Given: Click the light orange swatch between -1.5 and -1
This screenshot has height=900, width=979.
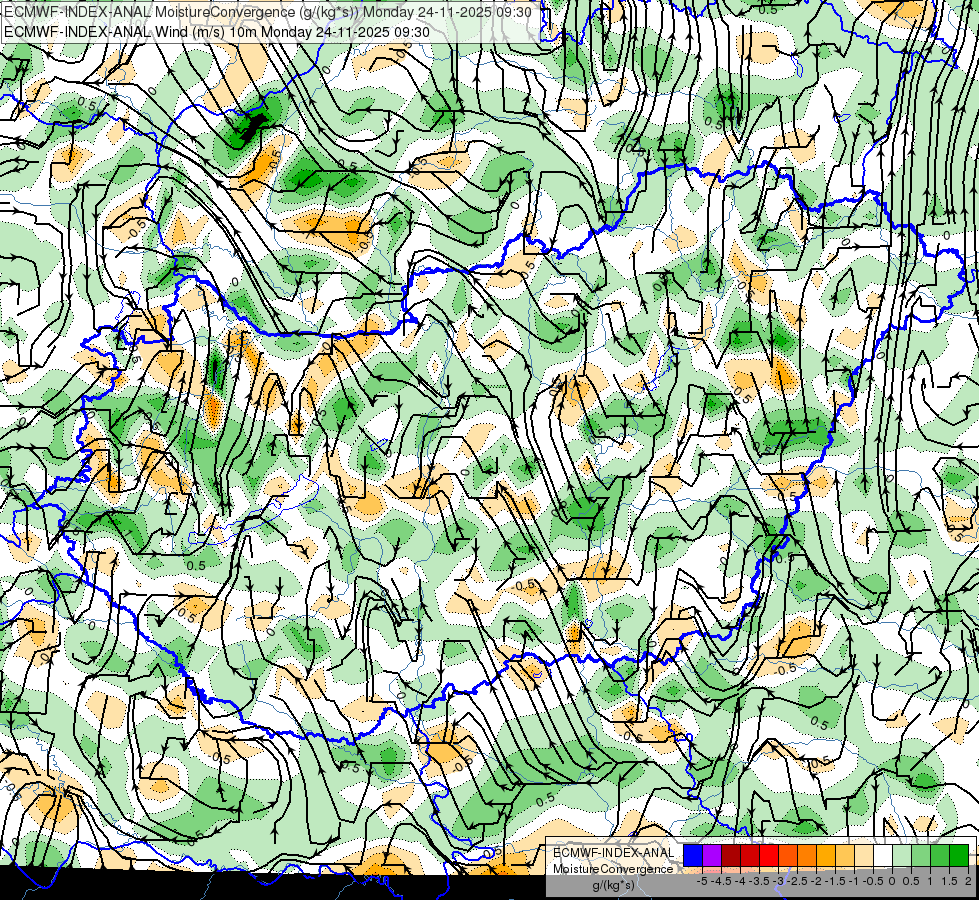Looking at the screenshot, I should click(x=845, y=855).
